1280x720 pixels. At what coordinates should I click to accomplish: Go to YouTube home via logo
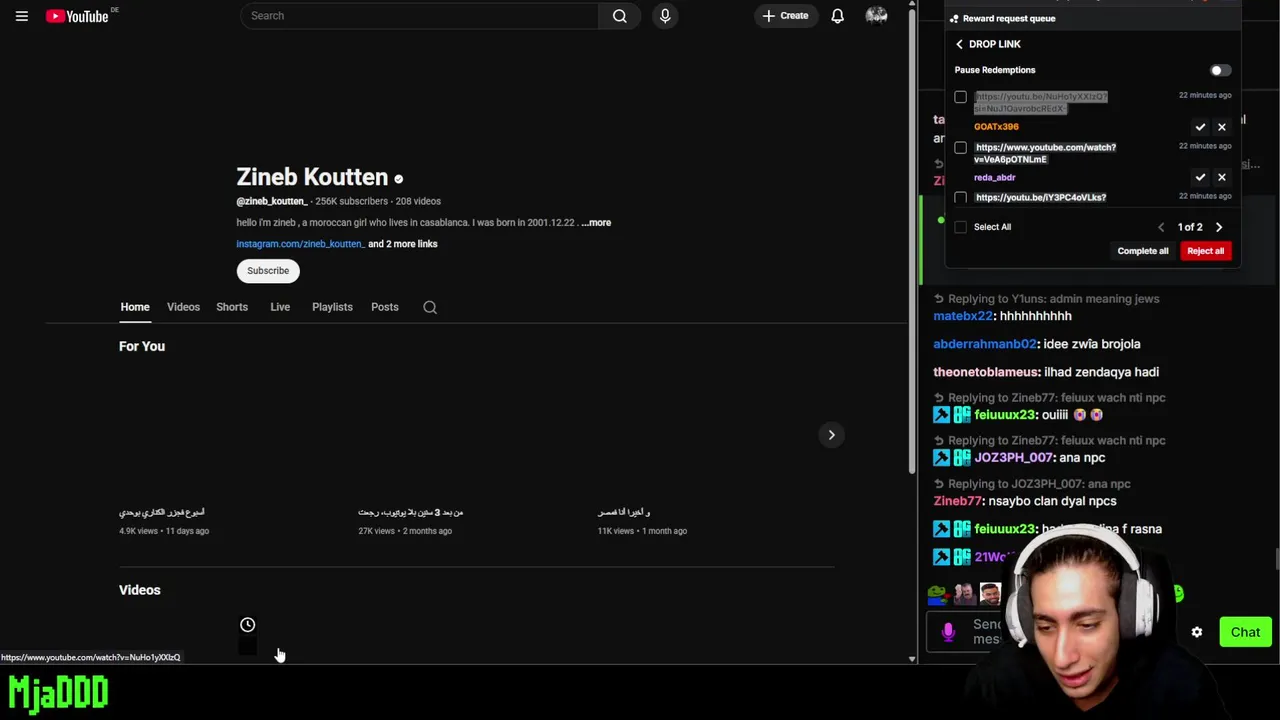coord(77,16)
